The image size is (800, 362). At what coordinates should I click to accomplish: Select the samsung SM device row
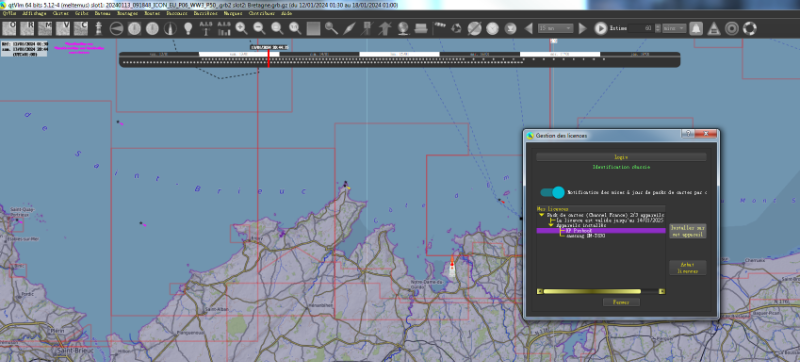(586, 236)
